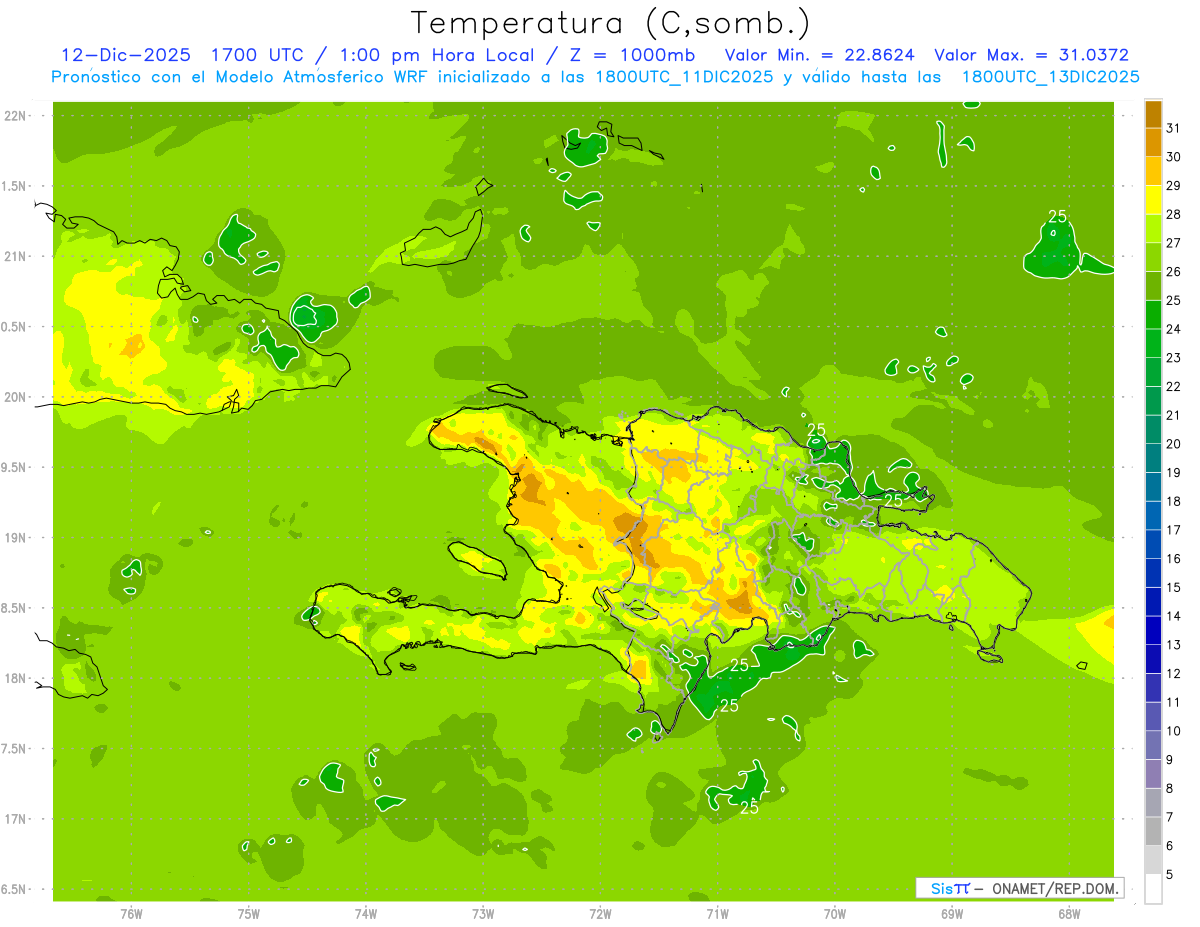This screenshot has width=1200, height=927.
Task: Click the '20N' latitude axis label
Action: coord(16,397)
